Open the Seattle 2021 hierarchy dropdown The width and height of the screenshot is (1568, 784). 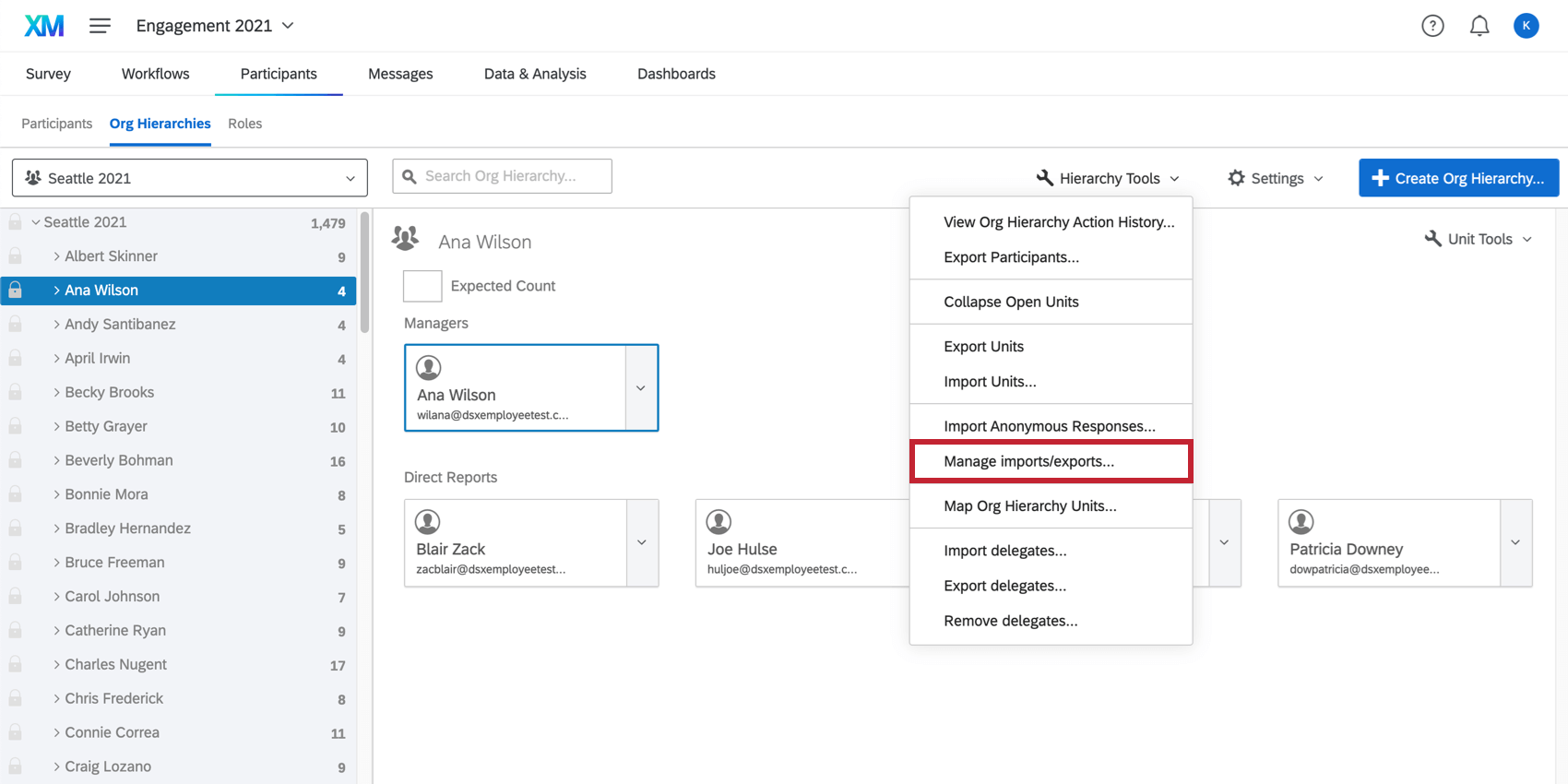[189, 178]
